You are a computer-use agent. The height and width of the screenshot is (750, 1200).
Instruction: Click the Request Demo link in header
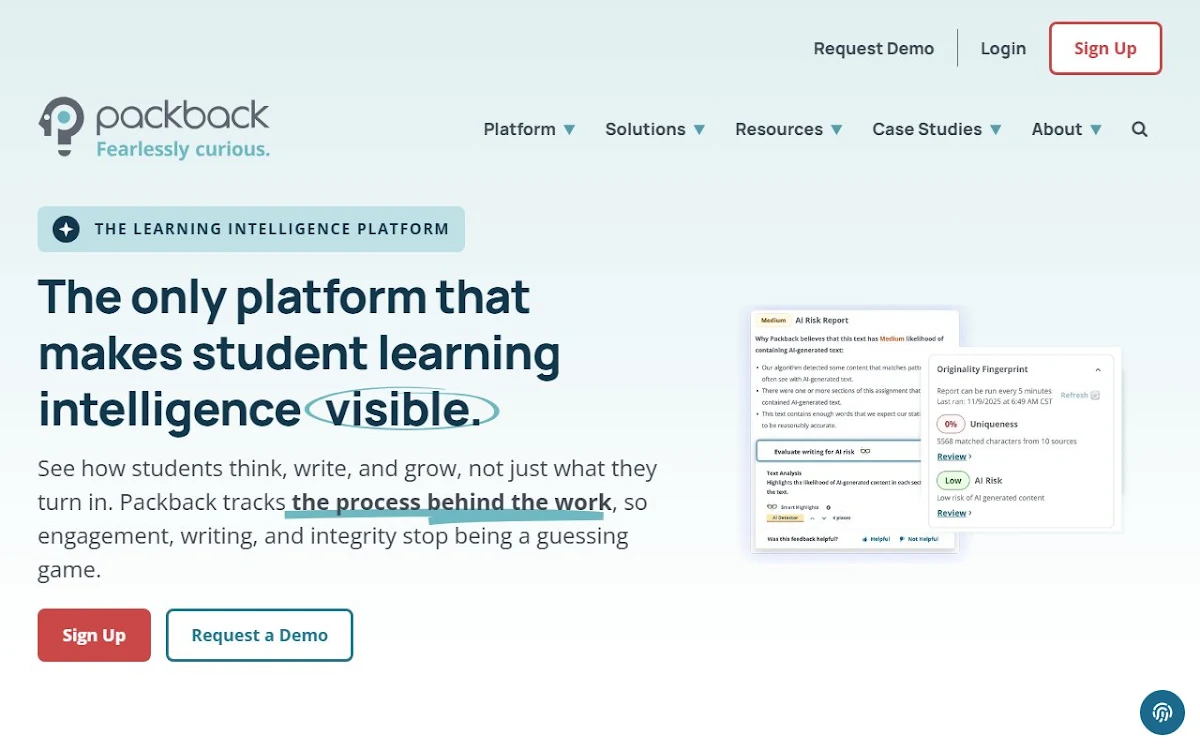click(874, 48)
